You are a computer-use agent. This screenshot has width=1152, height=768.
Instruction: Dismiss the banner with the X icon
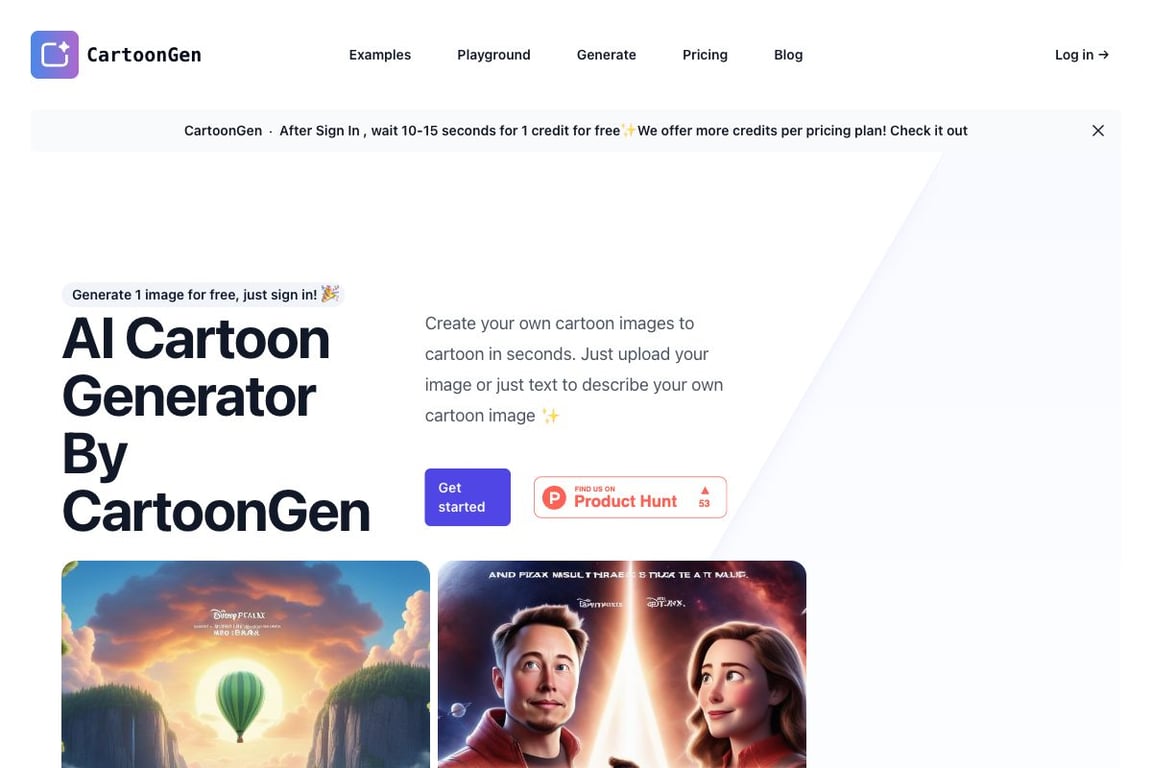pos(1098,131)
